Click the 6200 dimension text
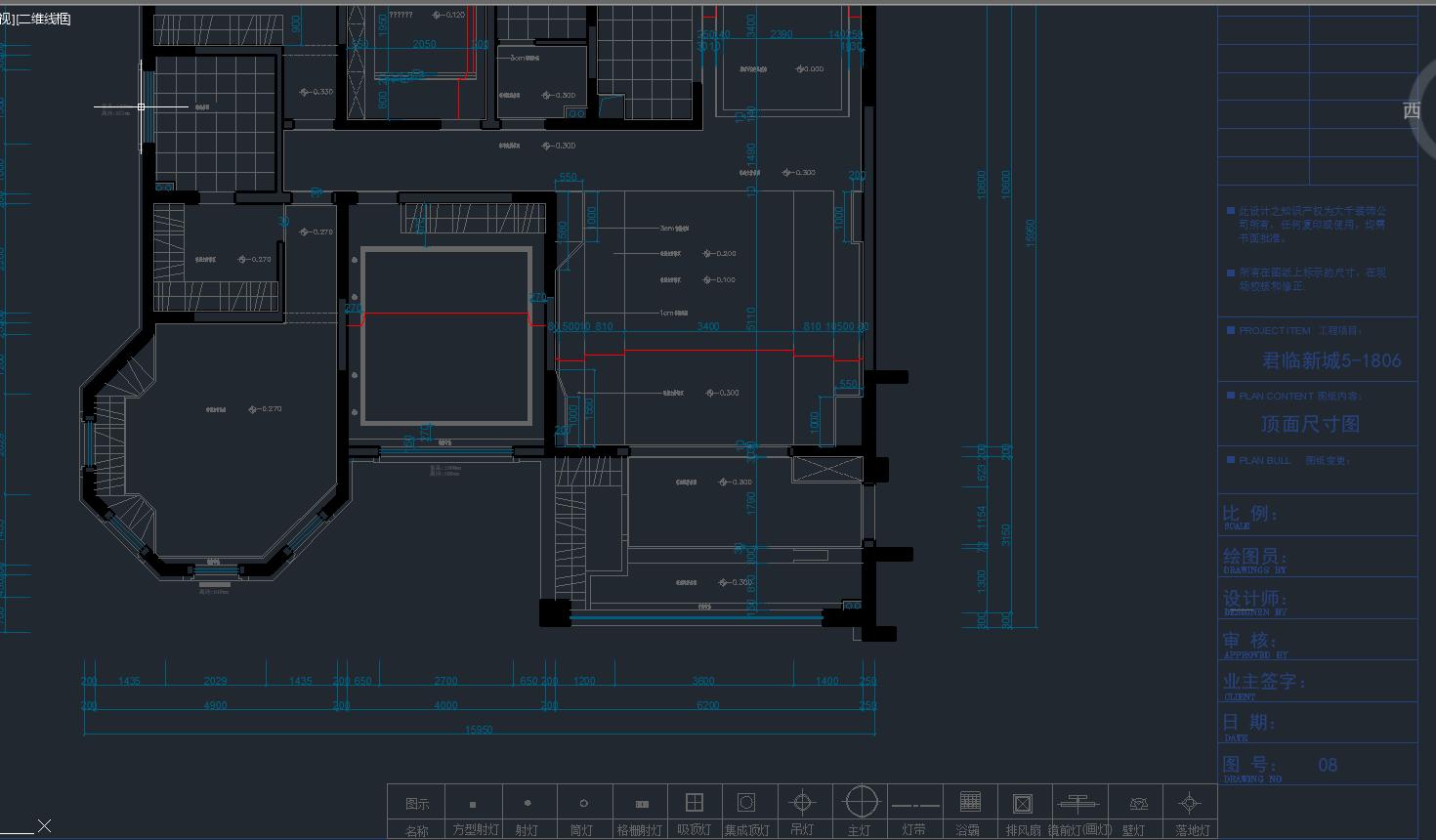 pos(707,705)
